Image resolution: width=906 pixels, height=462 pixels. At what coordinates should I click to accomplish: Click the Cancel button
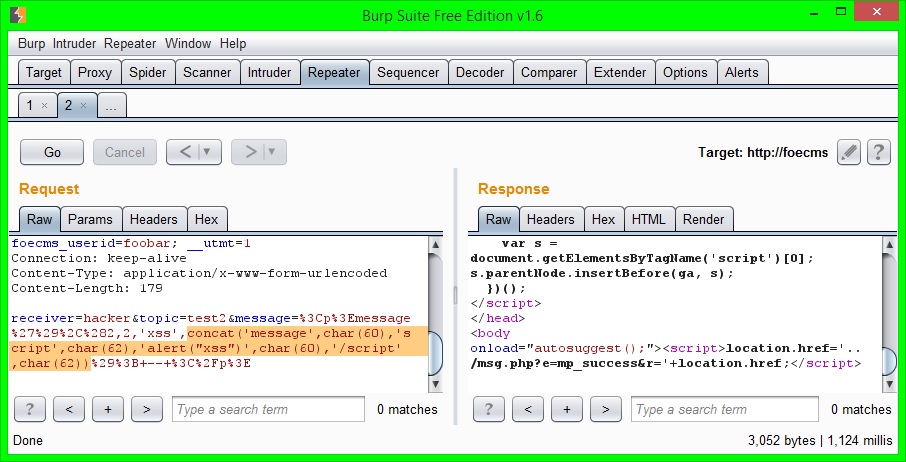pos(125,152)
